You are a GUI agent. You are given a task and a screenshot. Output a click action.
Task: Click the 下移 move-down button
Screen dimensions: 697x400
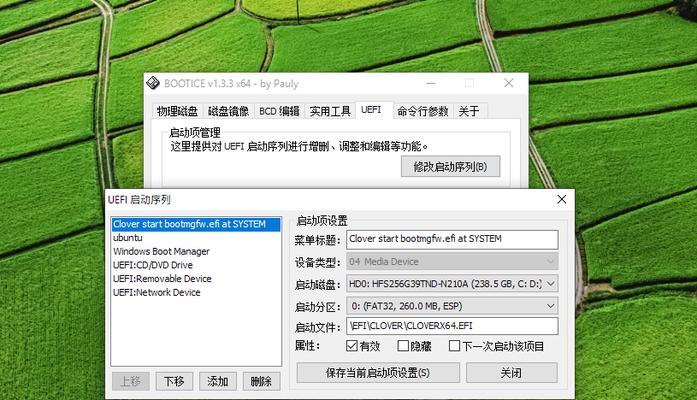click(174, 381)
